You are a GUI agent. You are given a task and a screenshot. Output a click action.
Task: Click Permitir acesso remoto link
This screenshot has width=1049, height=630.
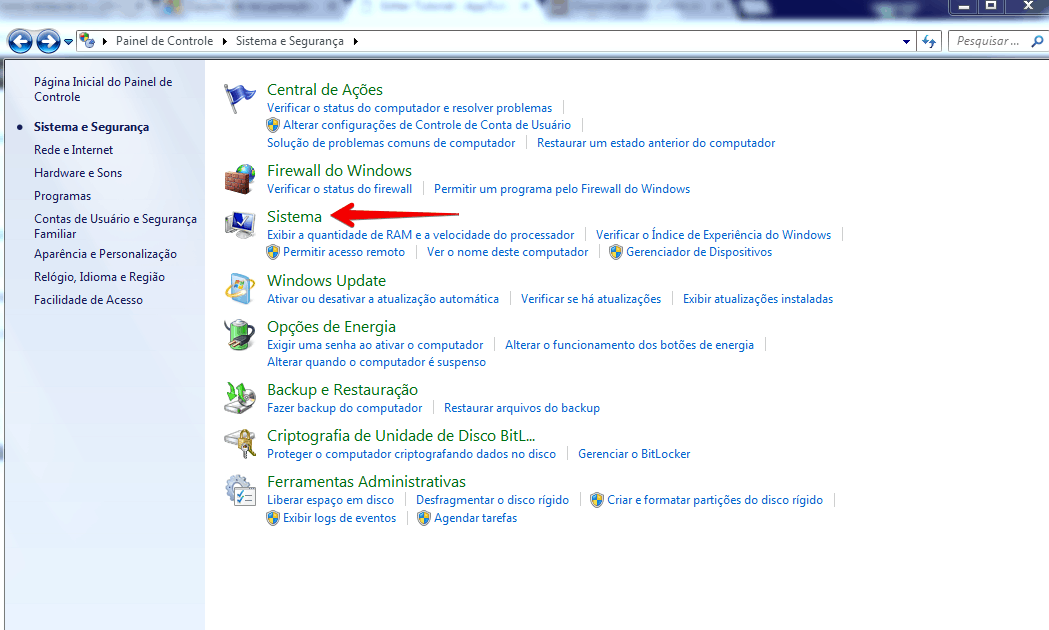coord(344,252)
